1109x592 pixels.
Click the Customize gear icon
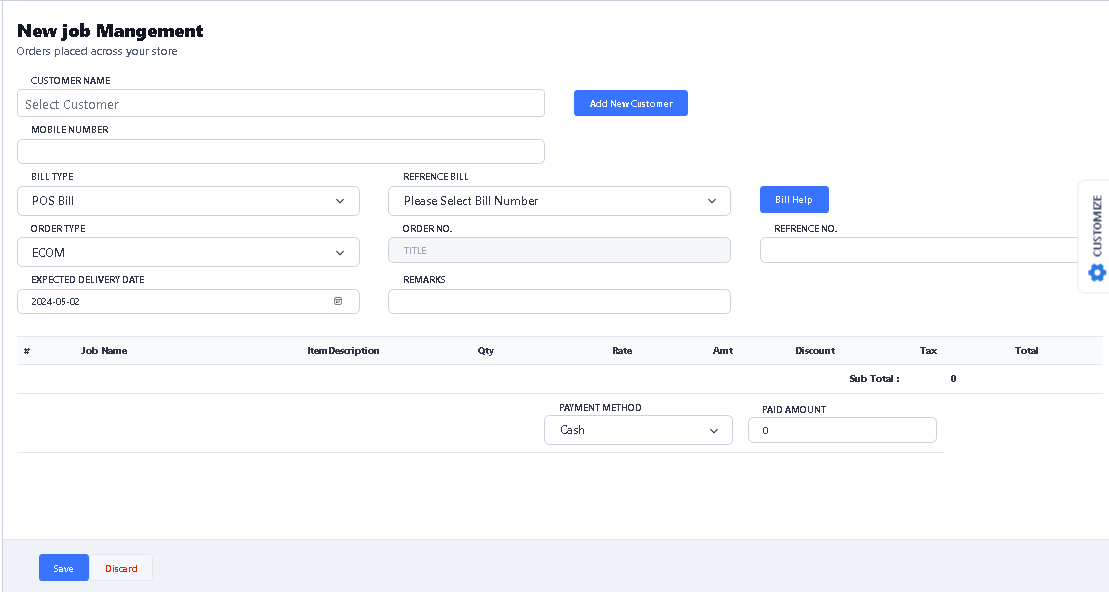[x=1097, y=272]
